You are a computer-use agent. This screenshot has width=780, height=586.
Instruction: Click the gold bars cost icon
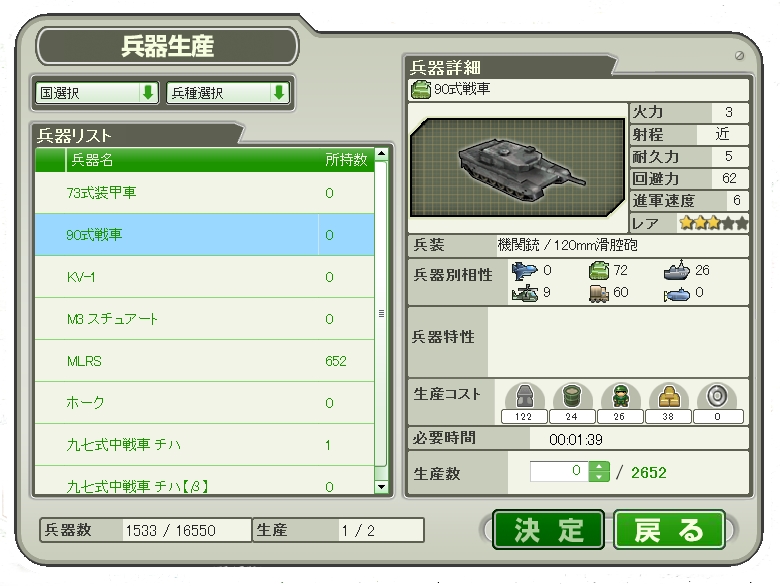(669, 397)
